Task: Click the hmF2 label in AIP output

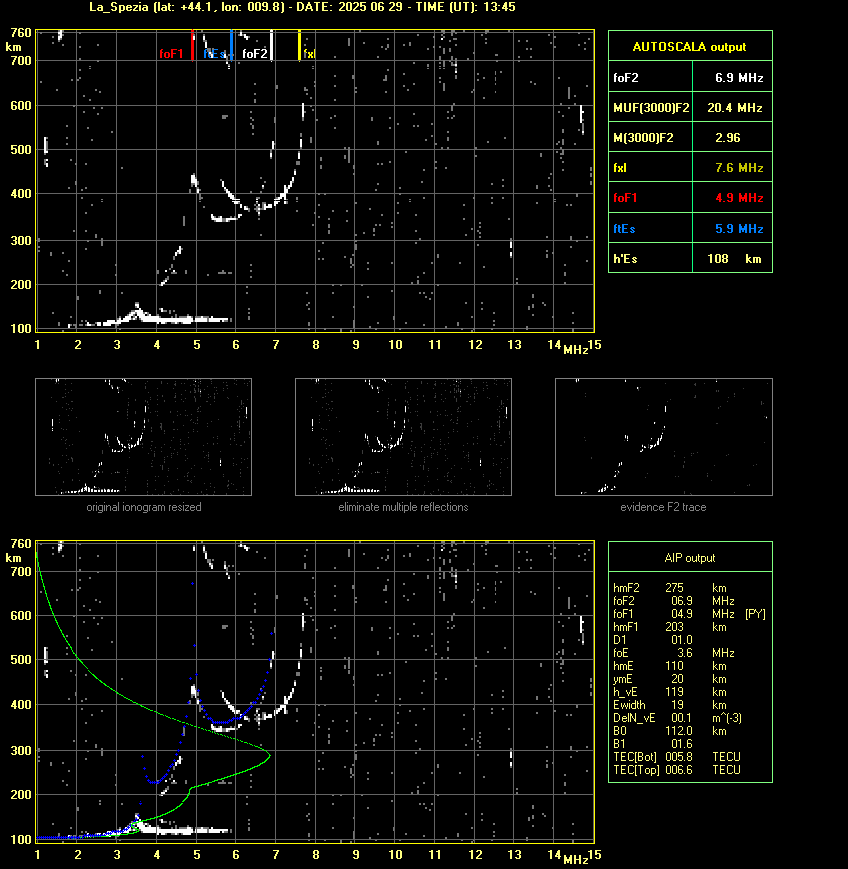Action: pos(626,587)
